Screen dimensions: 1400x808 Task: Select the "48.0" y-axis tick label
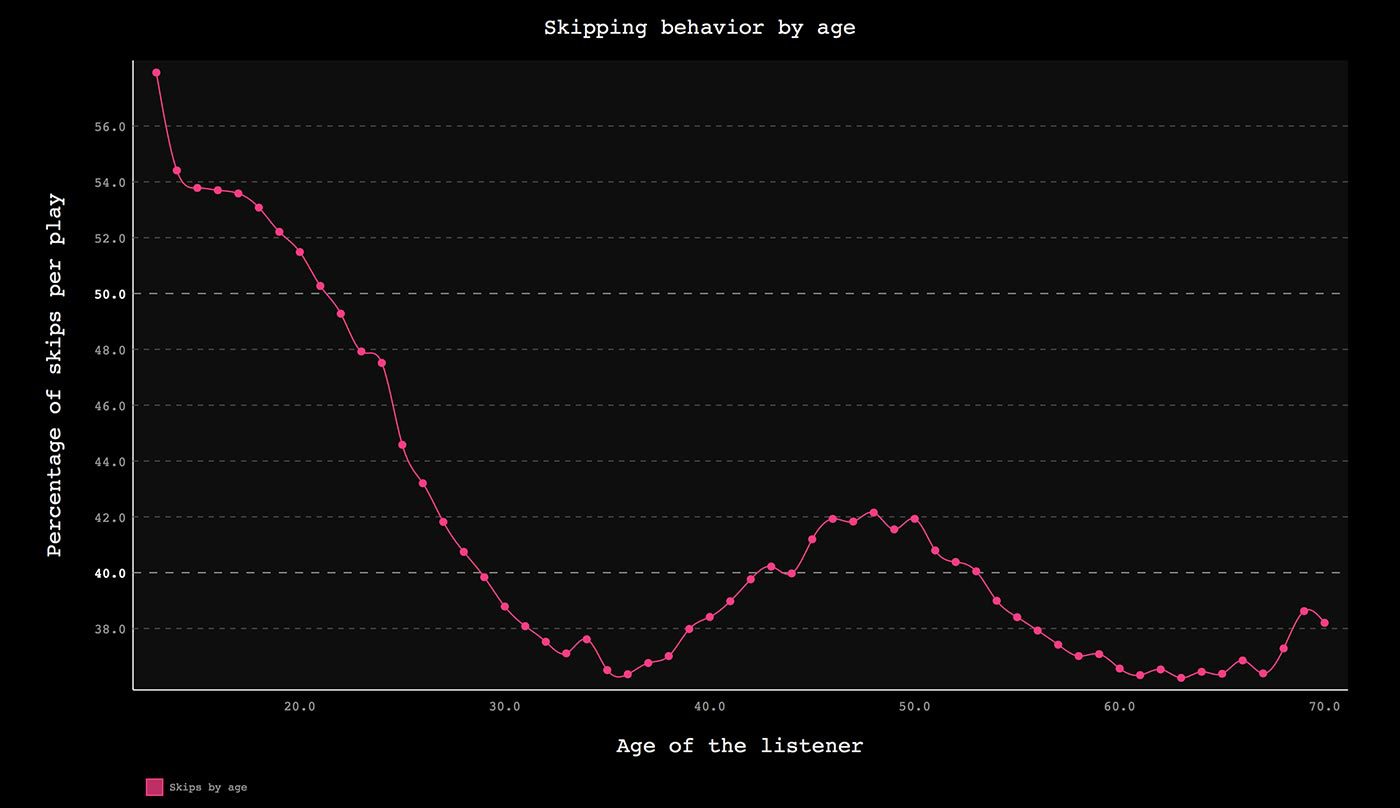pos(111,350)
